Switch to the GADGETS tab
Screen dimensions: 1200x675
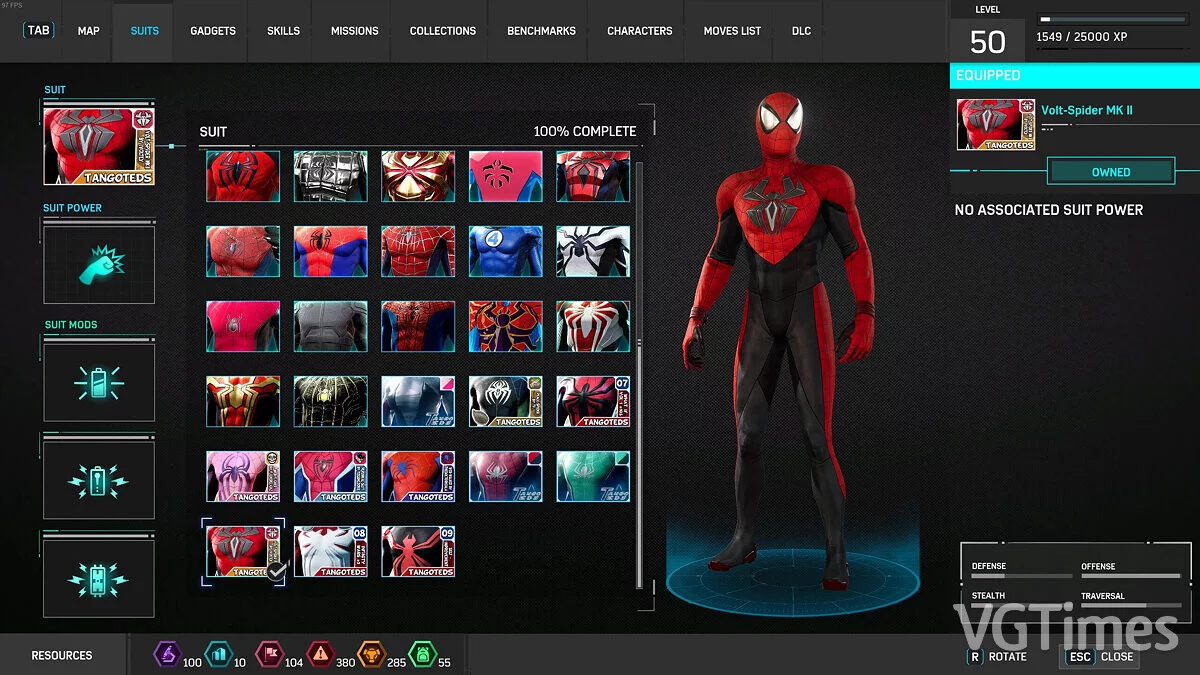coord(212,31)
